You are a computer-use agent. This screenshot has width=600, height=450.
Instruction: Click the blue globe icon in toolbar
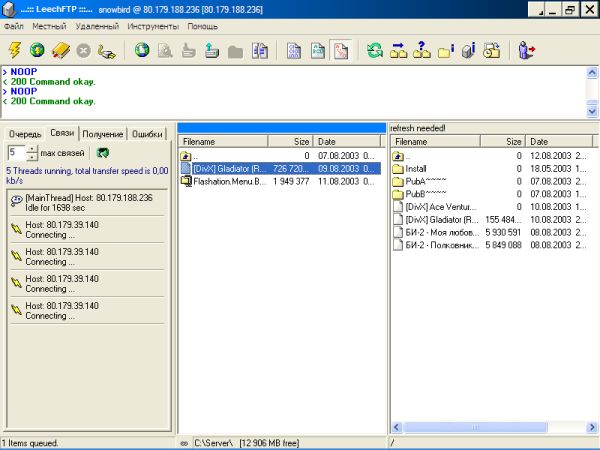click(142, 50)
